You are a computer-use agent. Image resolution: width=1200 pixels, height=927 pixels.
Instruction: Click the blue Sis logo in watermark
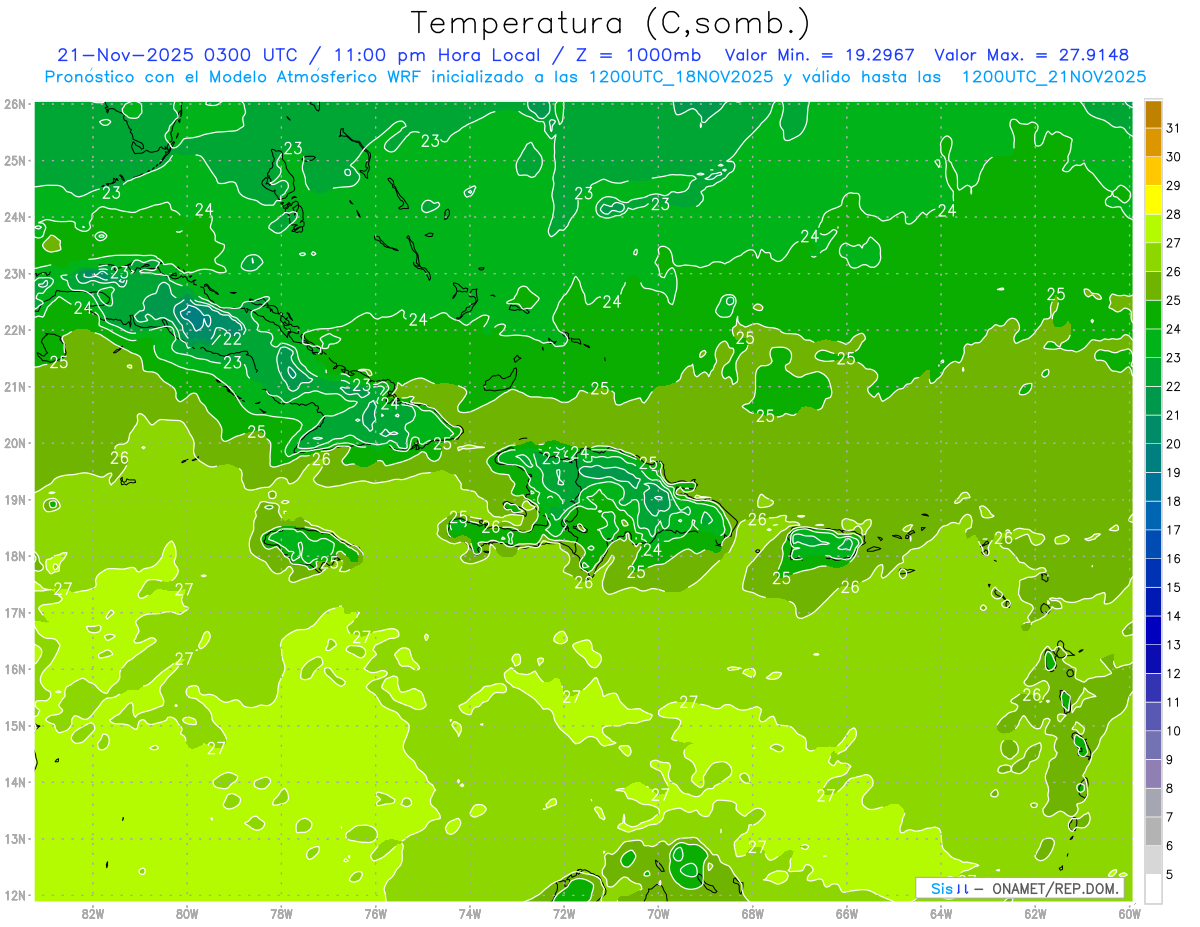943,888
